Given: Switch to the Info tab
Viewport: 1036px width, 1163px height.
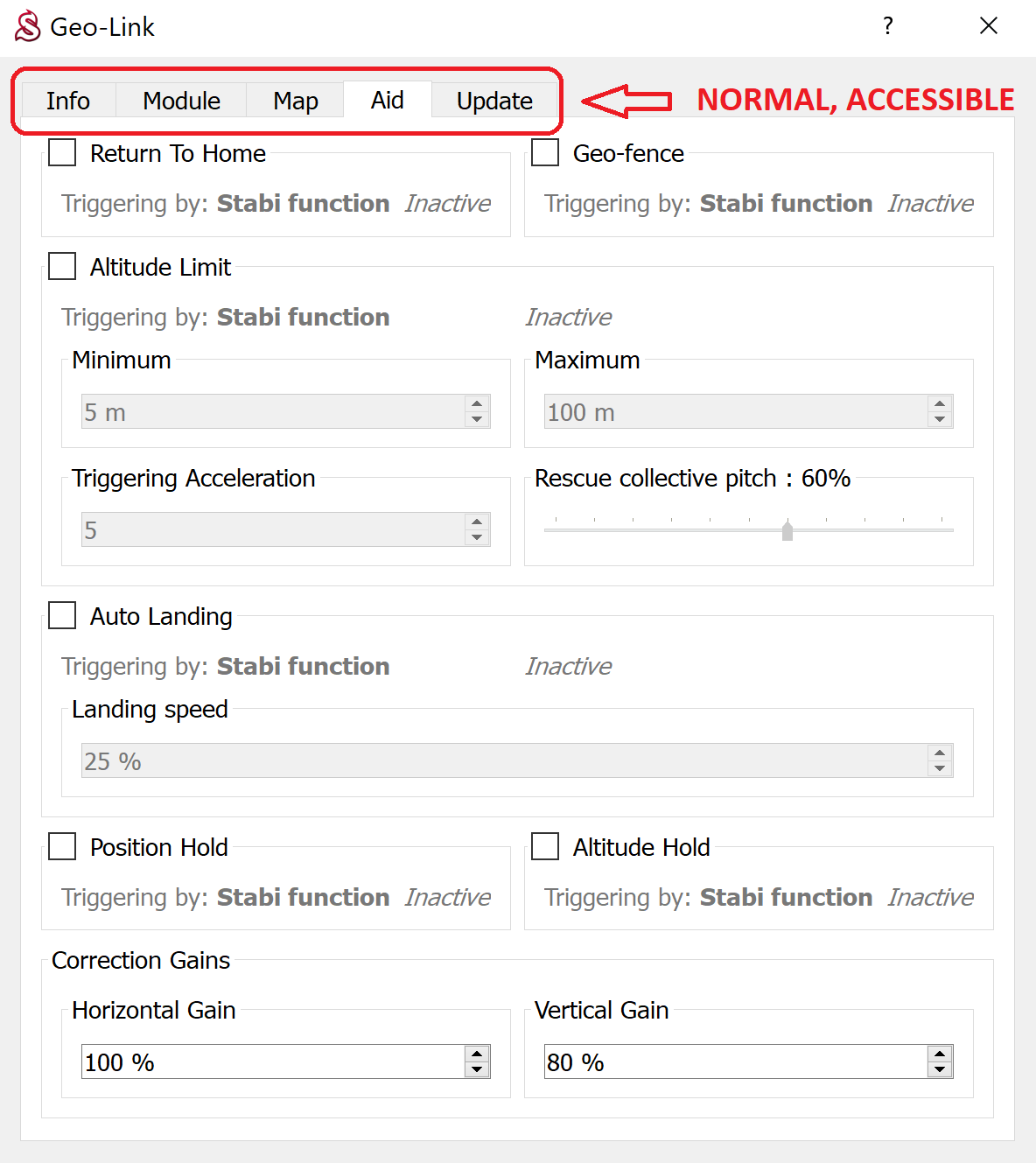Looking at the screenshot, I should 68,101.
